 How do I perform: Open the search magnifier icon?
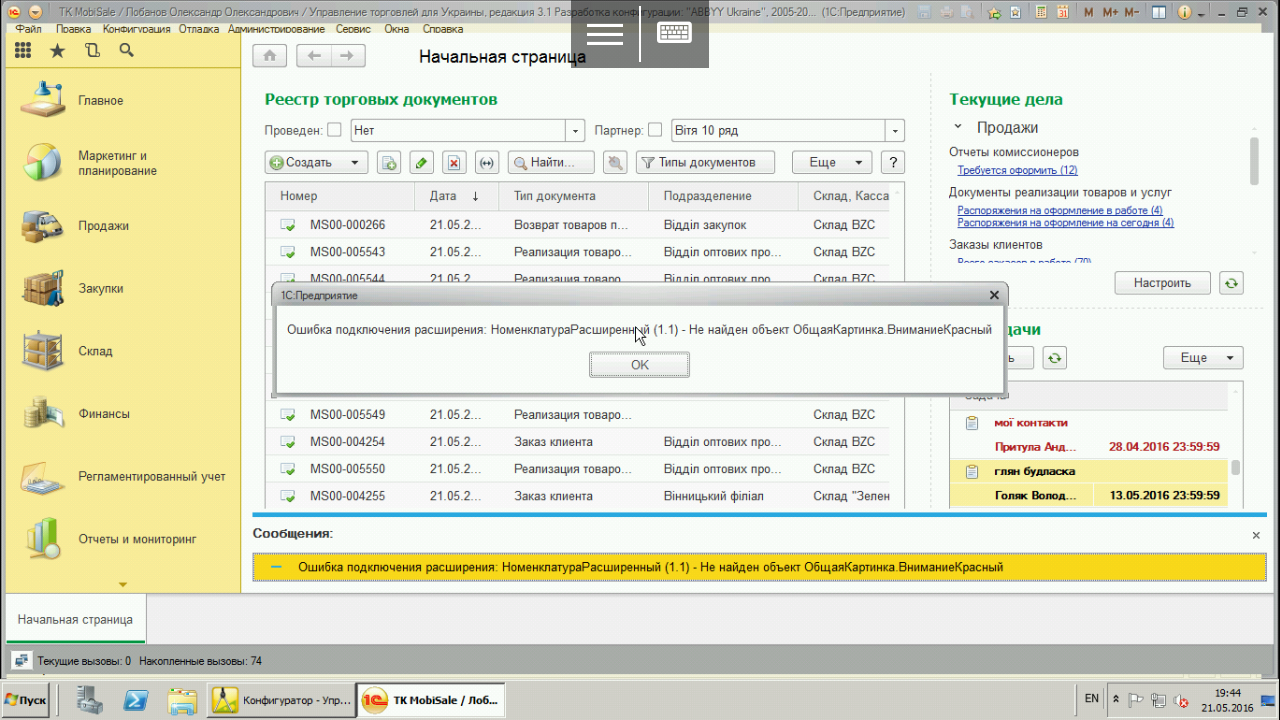126,50
